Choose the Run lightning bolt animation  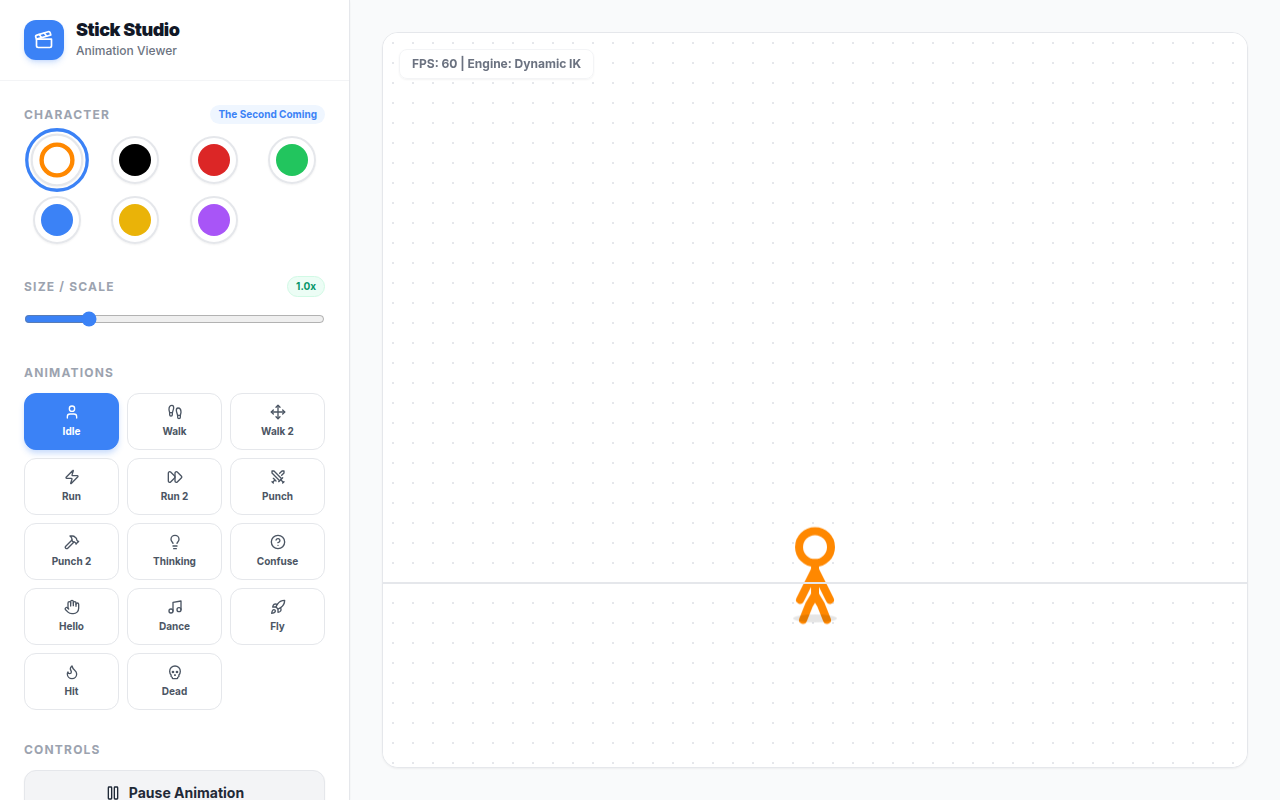[x=71, y=486]
